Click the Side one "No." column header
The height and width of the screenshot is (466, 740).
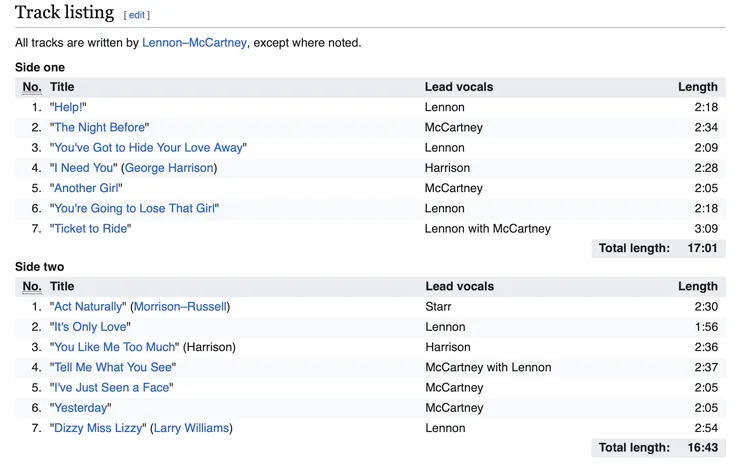click(x=32, y=87)
